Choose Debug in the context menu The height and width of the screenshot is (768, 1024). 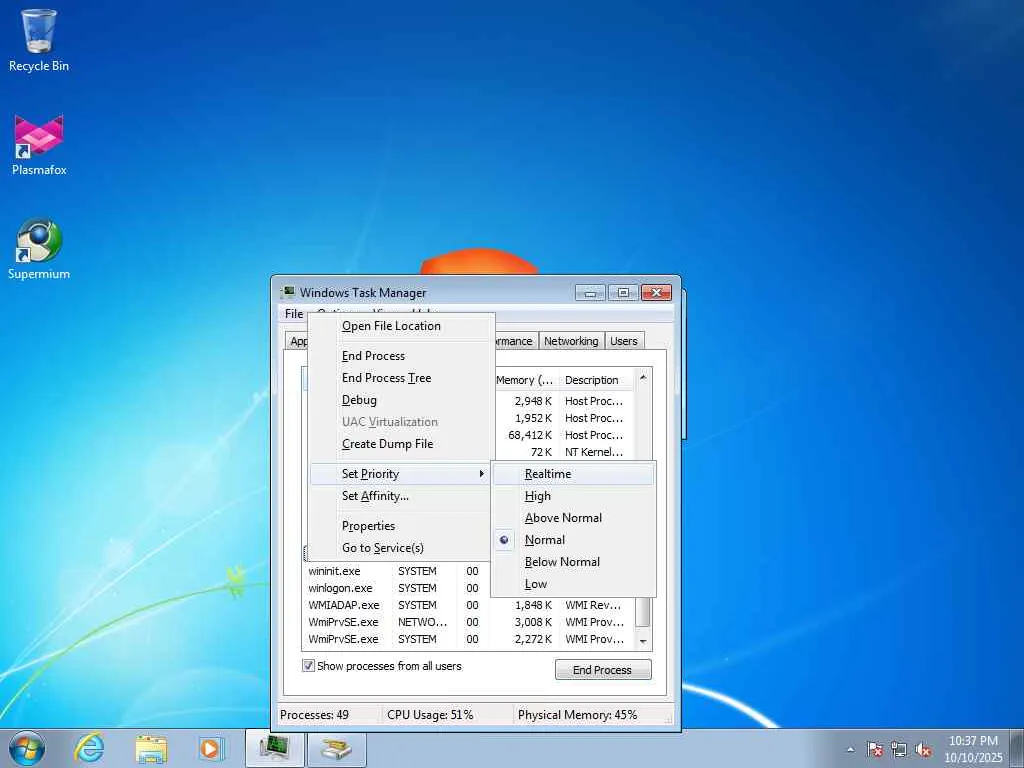pos(400,400)
